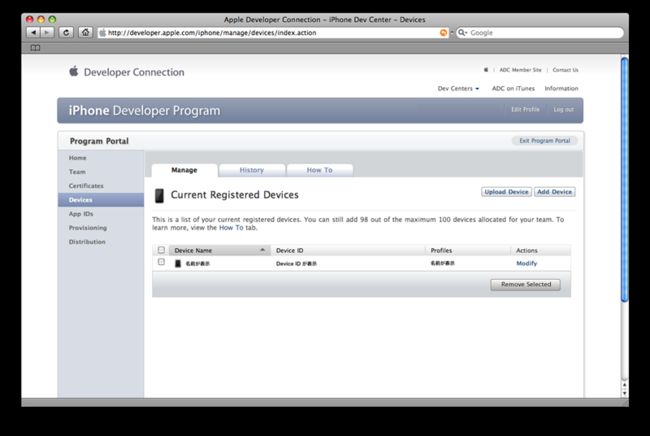Open Provisioning in the portal sidebar
Screen dimensions: 650x436
coord(88,228)
